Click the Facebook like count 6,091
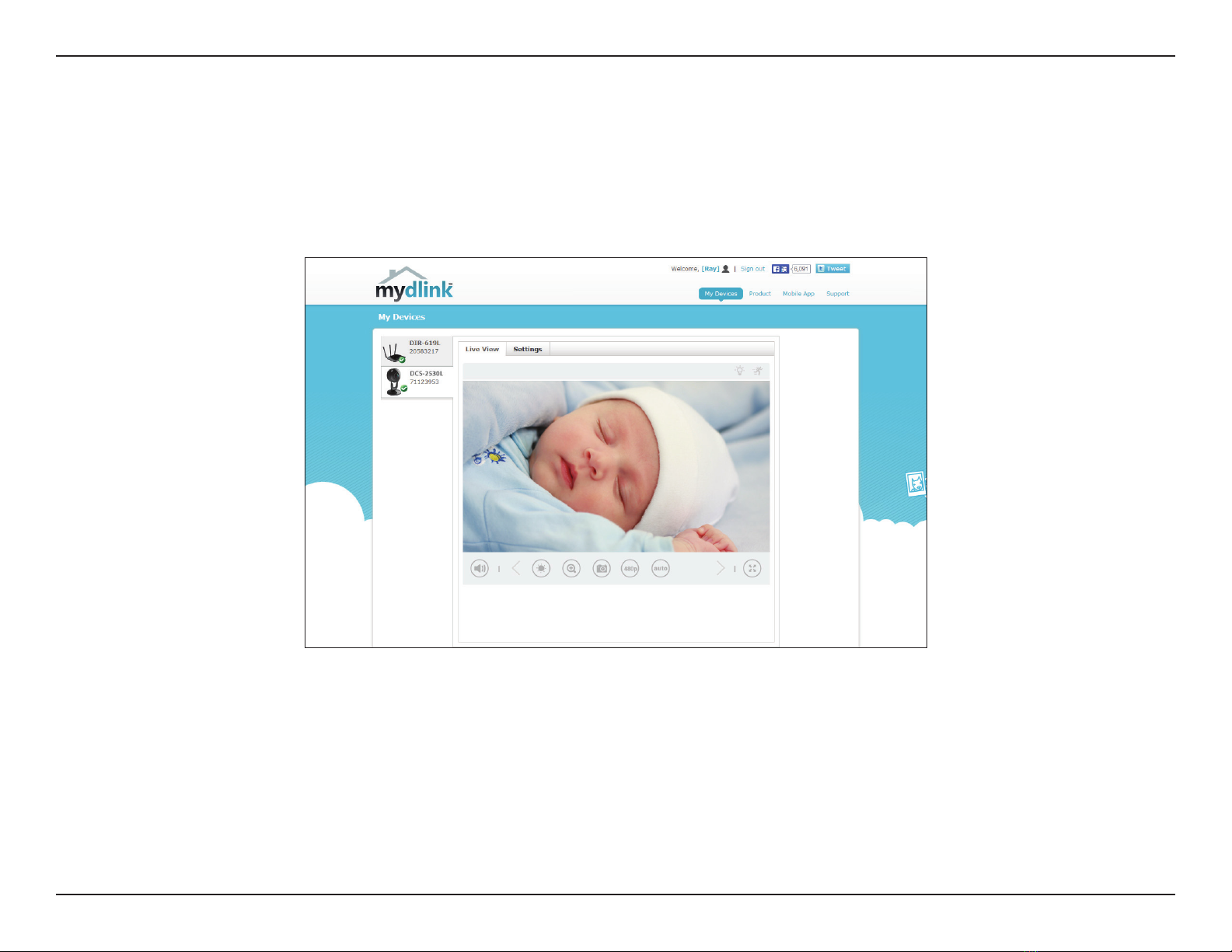This screenshot has height=952, width=1232. pyautogui.click(x=801, y=269)
